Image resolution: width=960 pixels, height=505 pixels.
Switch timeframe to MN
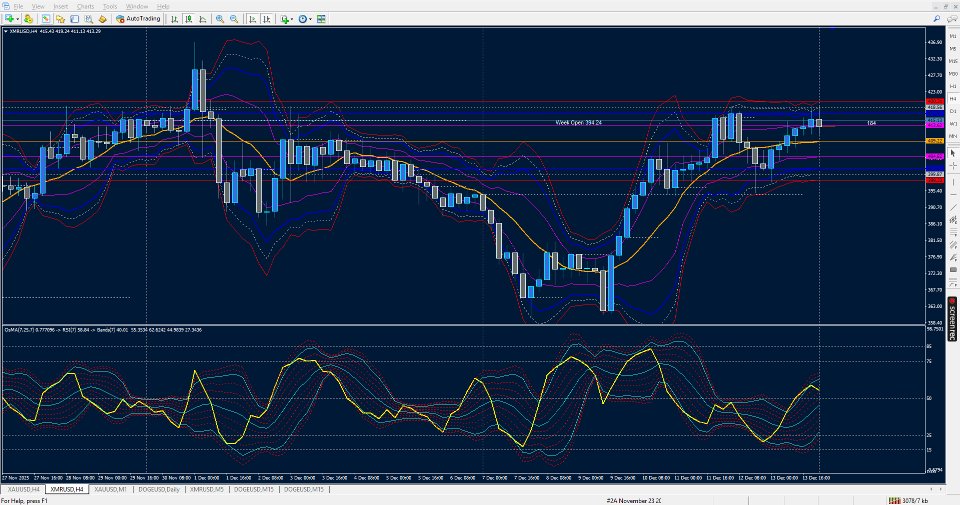point(953,136)
